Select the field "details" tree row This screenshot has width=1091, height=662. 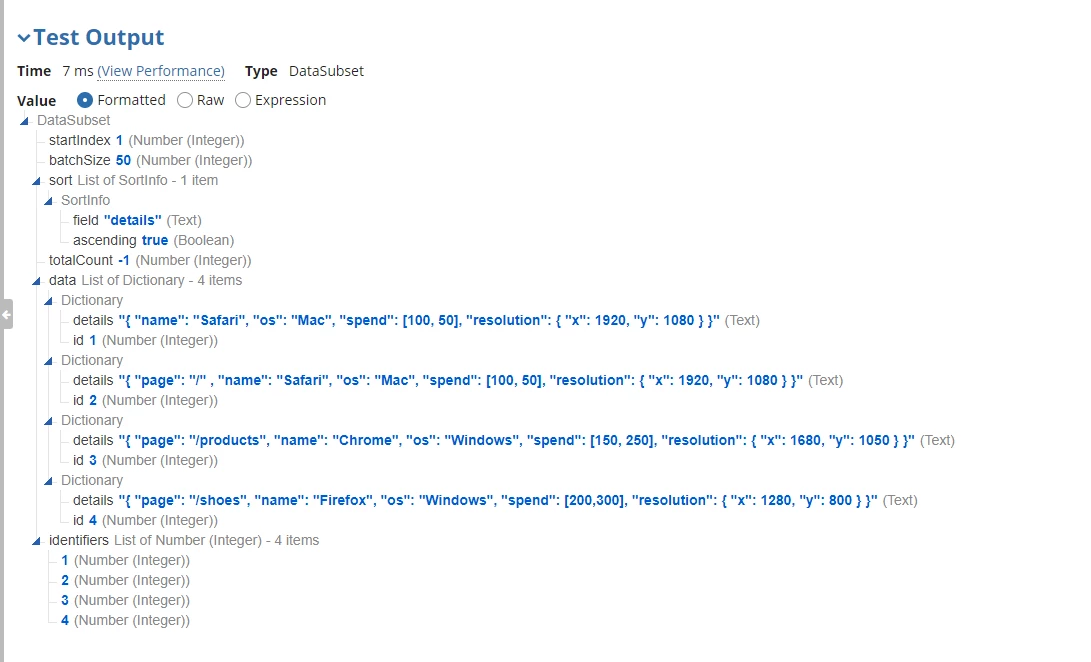[137, 220]
